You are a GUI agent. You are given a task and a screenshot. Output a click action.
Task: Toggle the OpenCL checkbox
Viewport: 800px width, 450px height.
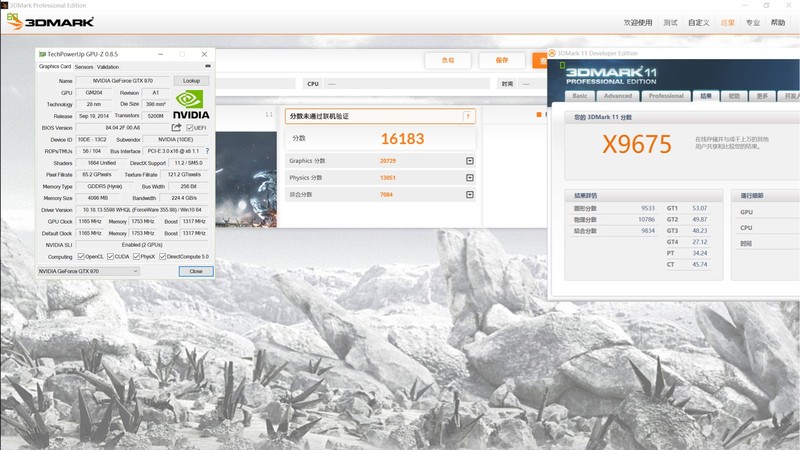(x=81, y=257)
